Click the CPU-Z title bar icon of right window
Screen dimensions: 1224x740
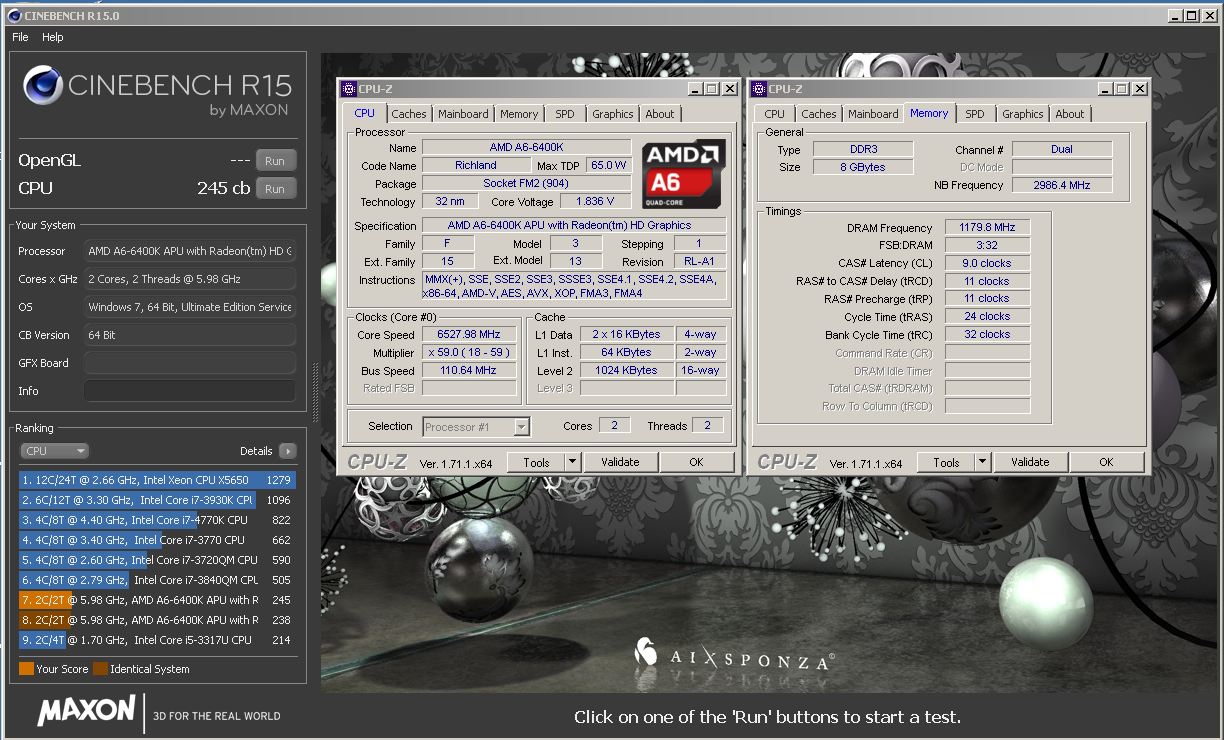(758, 89)
